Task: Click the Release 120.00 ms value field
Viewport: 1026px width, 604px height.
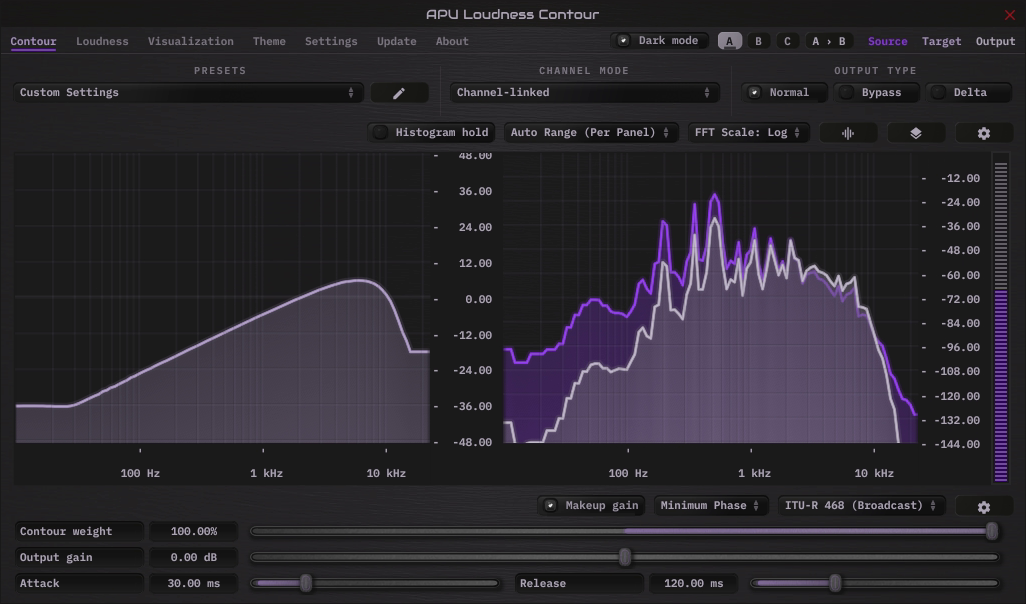Action: [694, 583]
